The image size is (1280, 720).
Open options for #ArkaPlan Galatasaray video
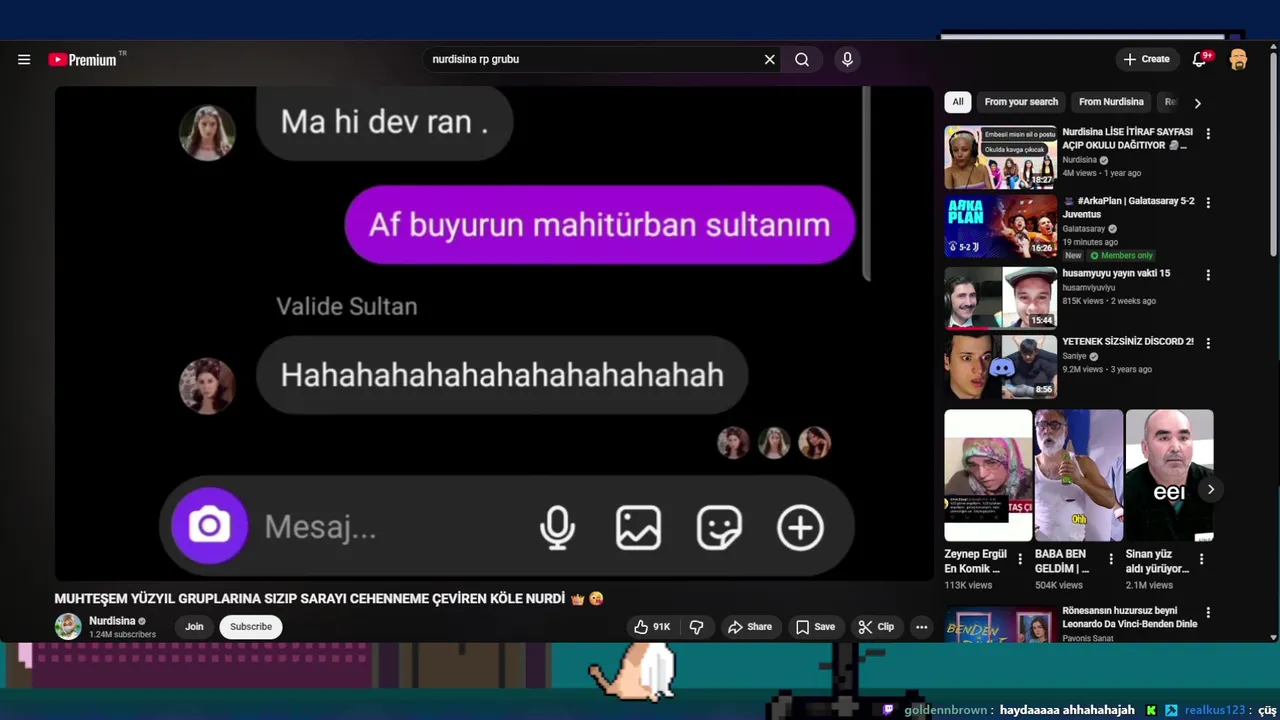[1208, 202]
